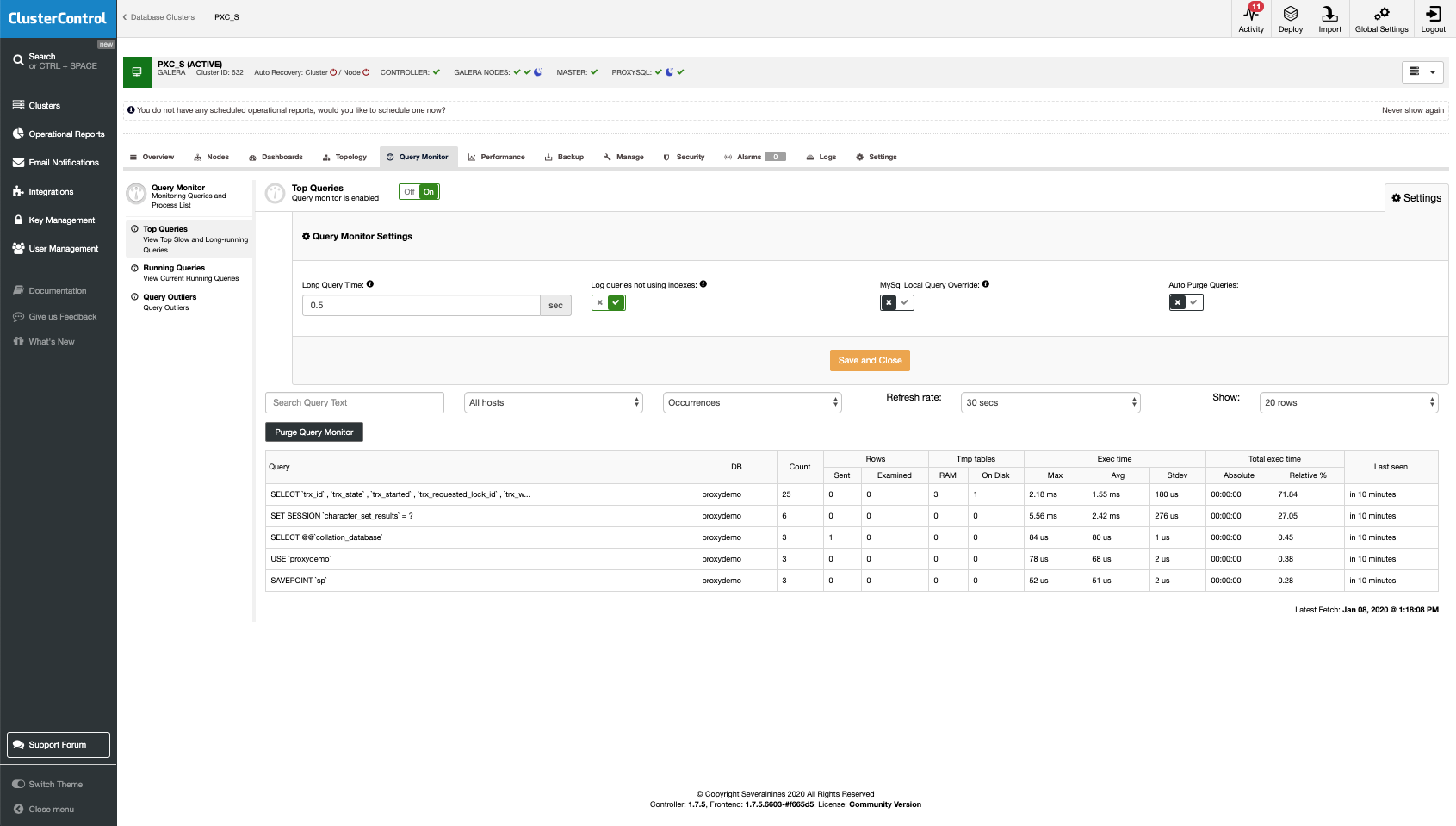Open Clusters from the sidebar
Image resolution: width=1456 pixels, height=826 pixels.
pos(44,105)
